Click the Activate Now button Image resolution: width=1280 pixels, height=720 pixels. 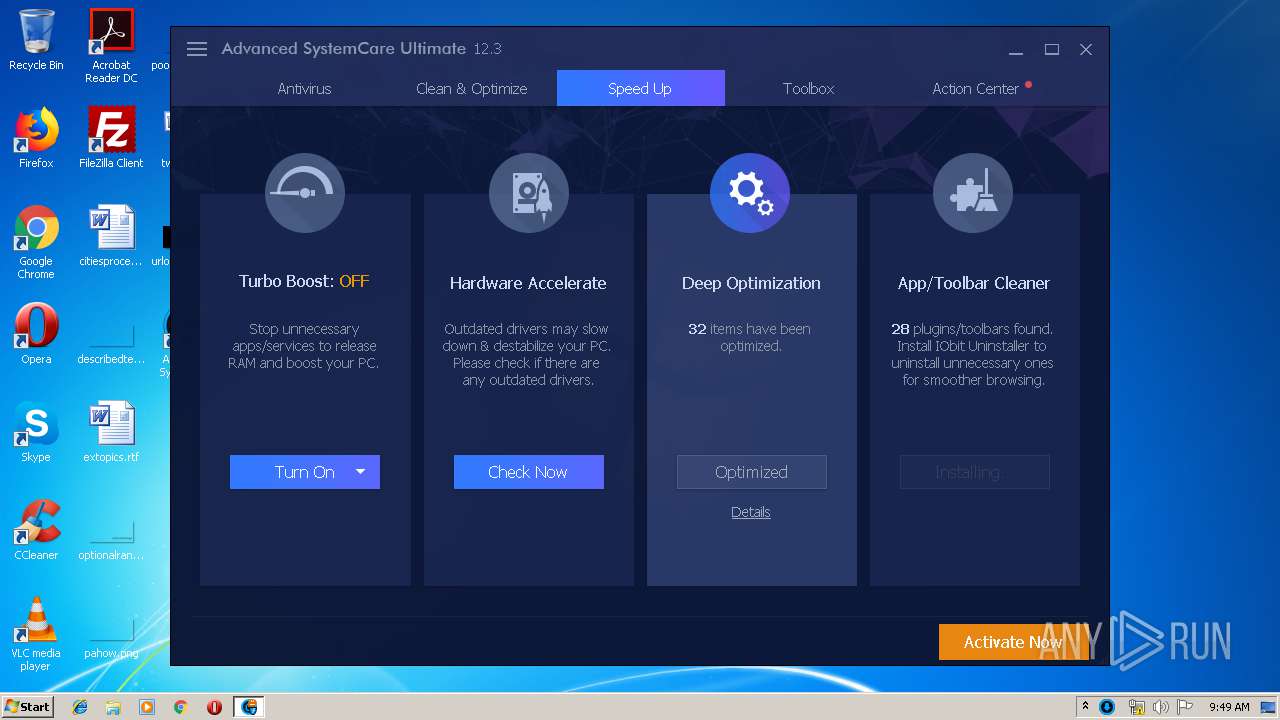(x=1013, y=642)
